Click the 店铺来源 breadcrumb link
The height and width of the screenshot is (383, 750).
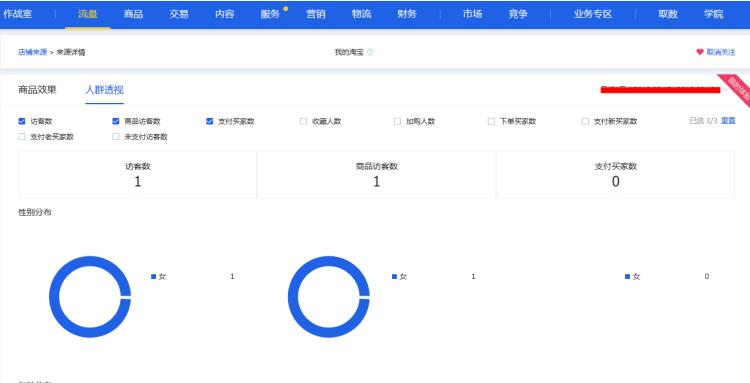click(33, 52)
